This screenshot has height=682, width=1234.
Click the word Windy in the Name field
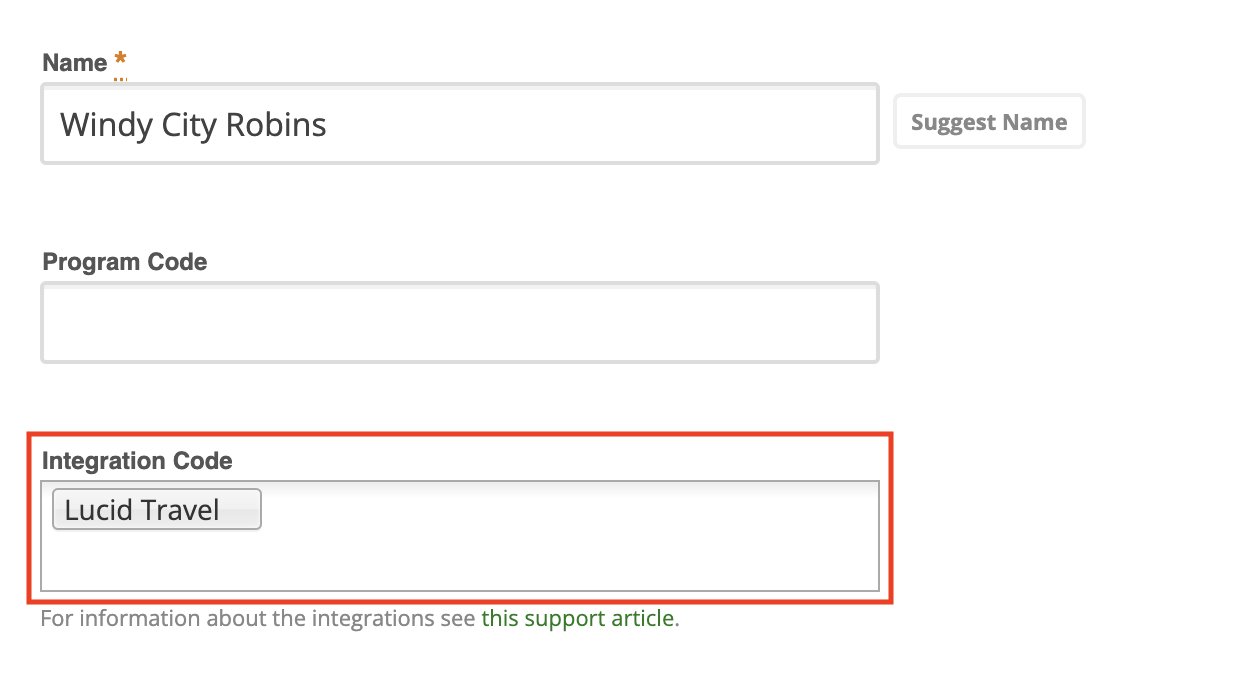click(x=93, y=124)
